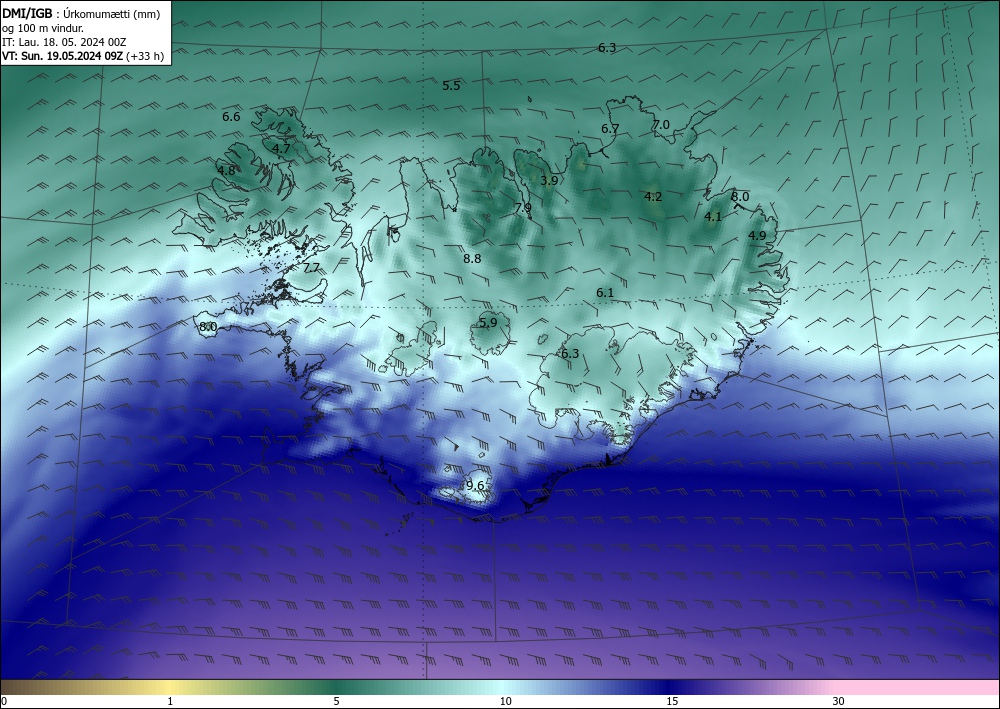Click the text "og 100 m vindur."
The width and height of the screenshot is (1000, 709).
point(43,28)
